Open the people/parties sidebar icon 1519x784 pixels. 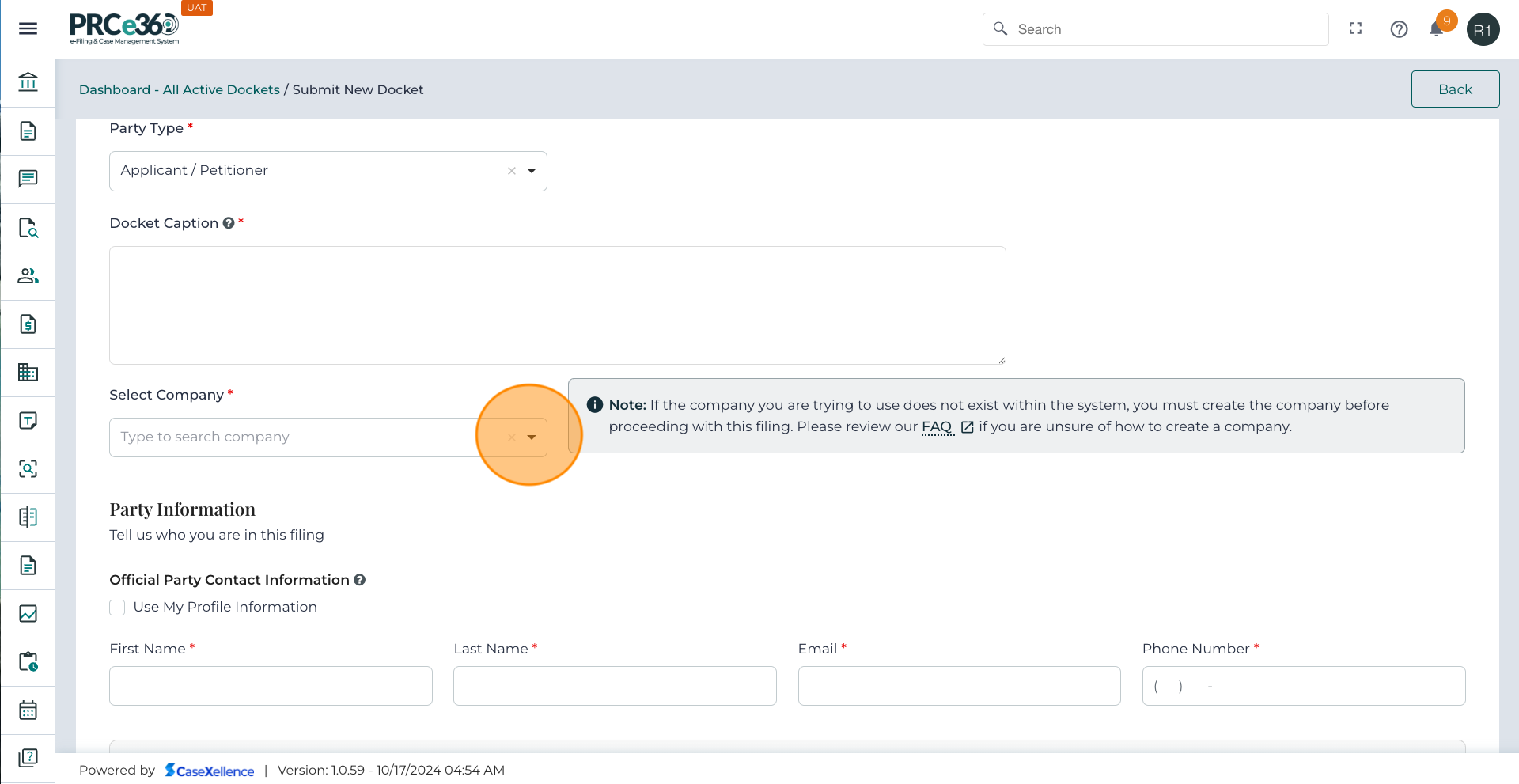pos(28,275)
